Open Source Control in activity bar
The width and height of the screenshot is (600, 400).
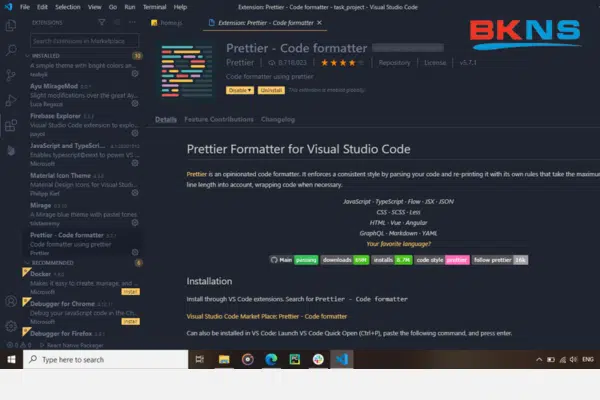(x=11, y=75)
